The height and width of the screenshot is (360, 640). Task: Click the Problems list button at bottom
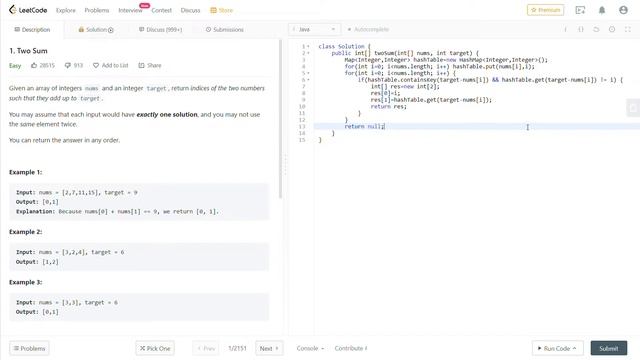click(x=29, y=348)
